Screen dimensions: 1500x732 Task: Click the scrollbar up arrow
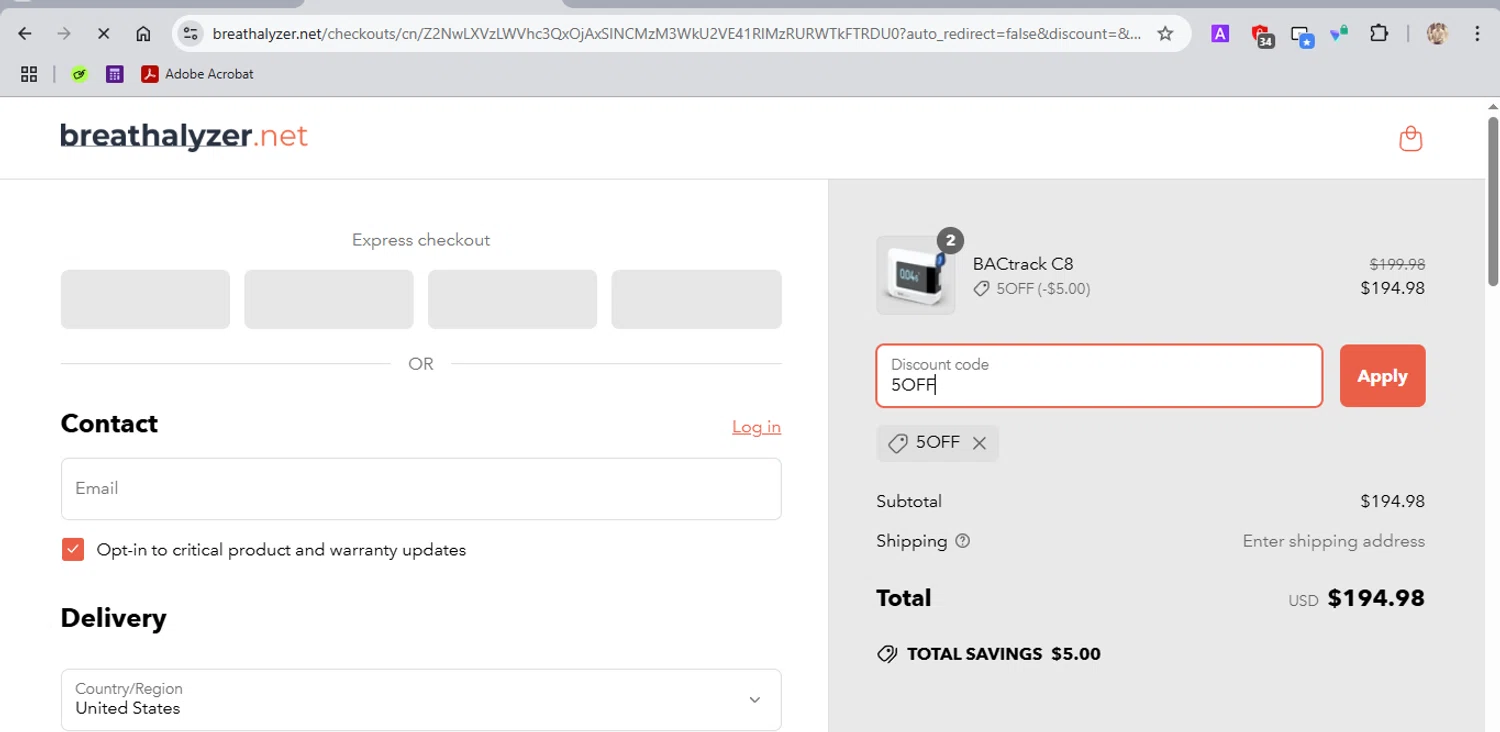pyautogui.click(x=1492, y=106)
